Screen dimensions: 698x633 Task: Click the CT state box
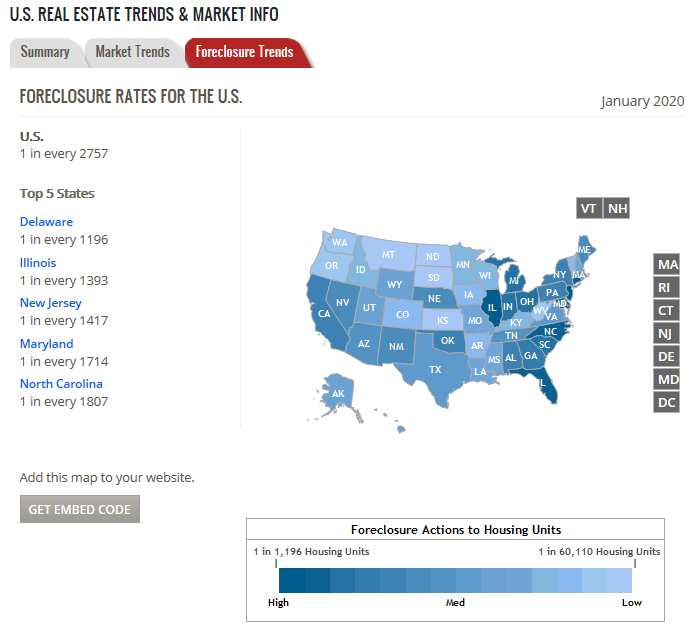point(667,310)
